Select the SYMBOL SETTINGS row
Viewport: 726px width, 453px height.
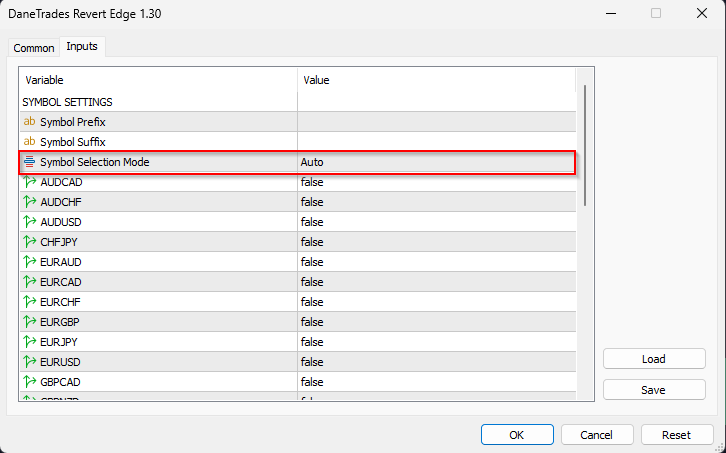click(298, 102)
